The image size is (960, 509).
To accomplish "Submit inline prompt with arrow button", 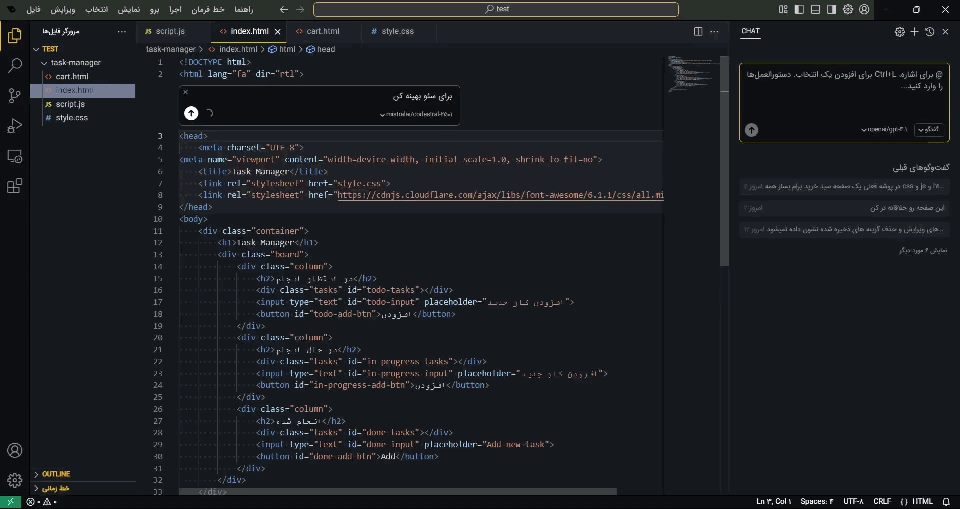I will [191, 113].
